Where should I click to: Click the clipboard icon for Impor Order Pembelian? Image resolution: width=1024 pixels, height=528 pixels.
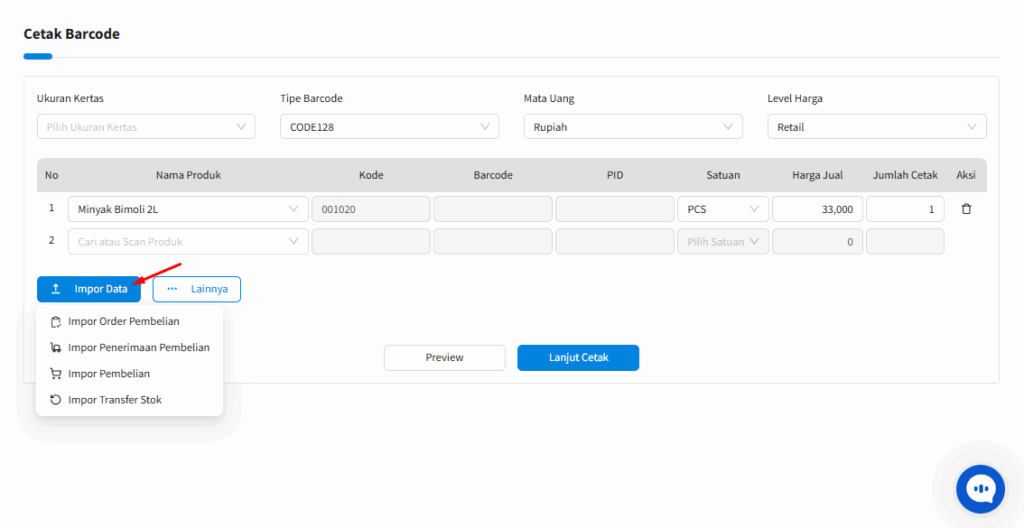point(56,322)
